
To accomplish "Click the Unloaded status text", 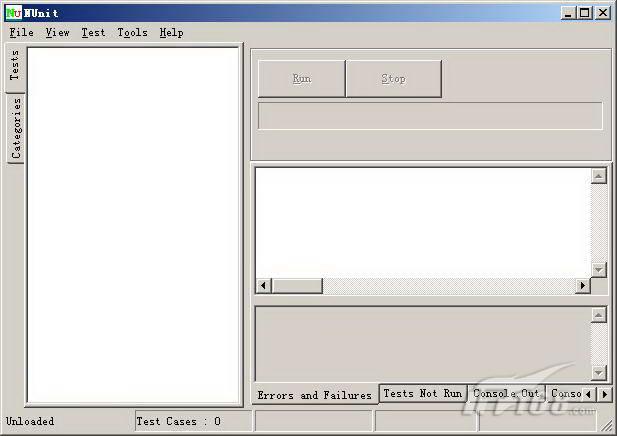I will click(x=30, y=421).
